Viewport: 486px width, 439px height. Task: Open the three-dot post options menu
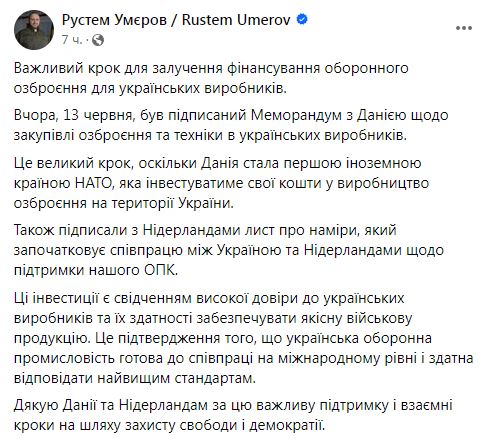[x=464, y=28]
